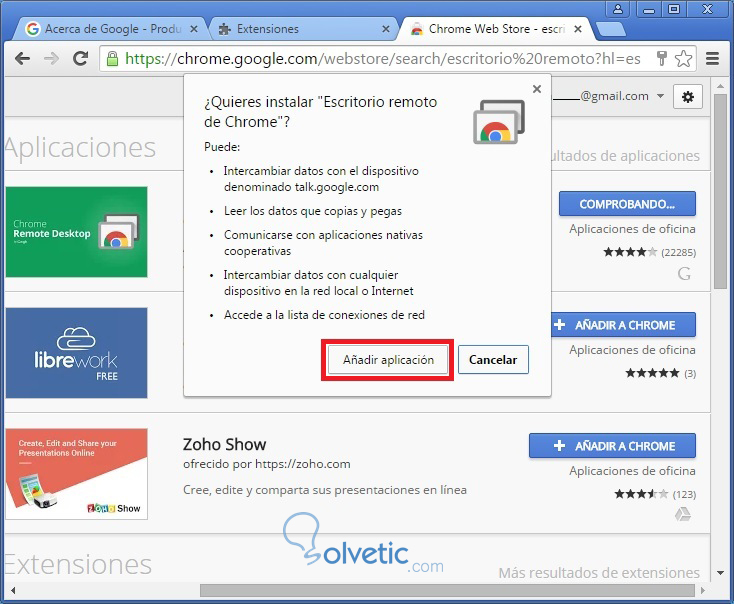Image resolution: width=734 pixels, height=604 pixels.
Task: Click the Google Drive badge under the Zoho Show rating
Action: coord(683,514)
